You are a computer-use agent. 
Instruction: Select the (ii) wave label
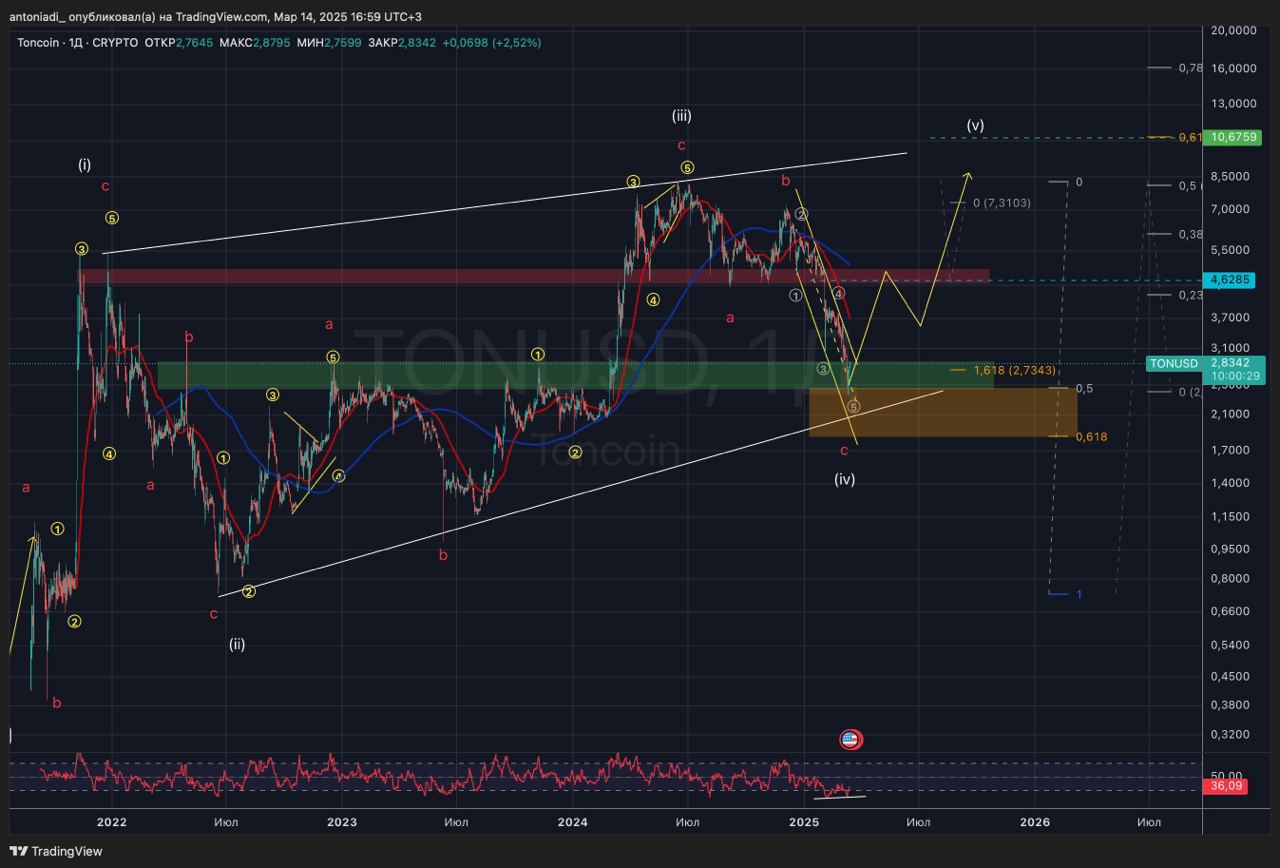(x=236, y=645)
